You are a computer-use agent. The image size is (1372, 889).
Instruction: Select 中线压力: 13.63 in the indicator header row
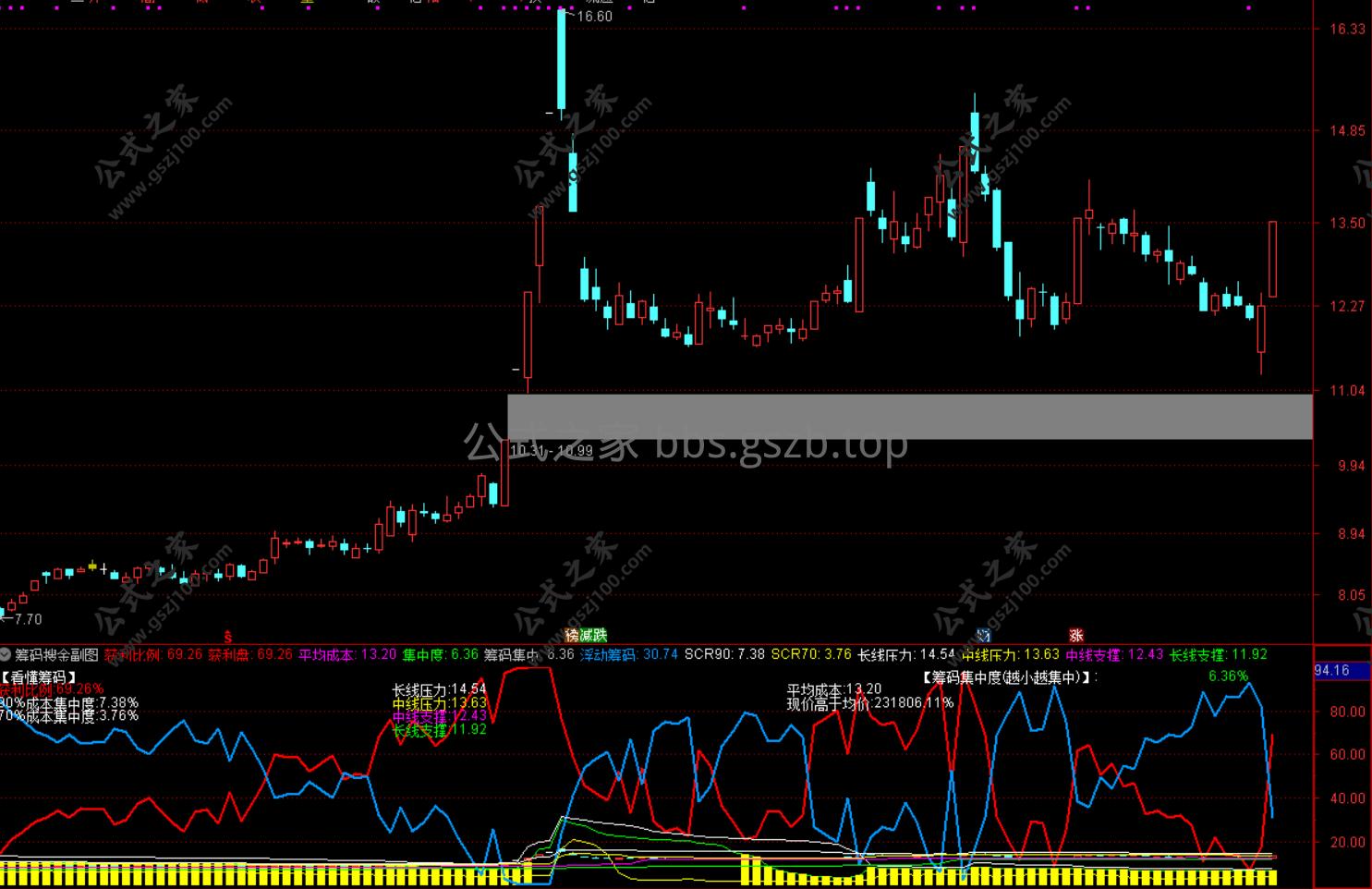pyautogui.click(x=1011, y=655)
